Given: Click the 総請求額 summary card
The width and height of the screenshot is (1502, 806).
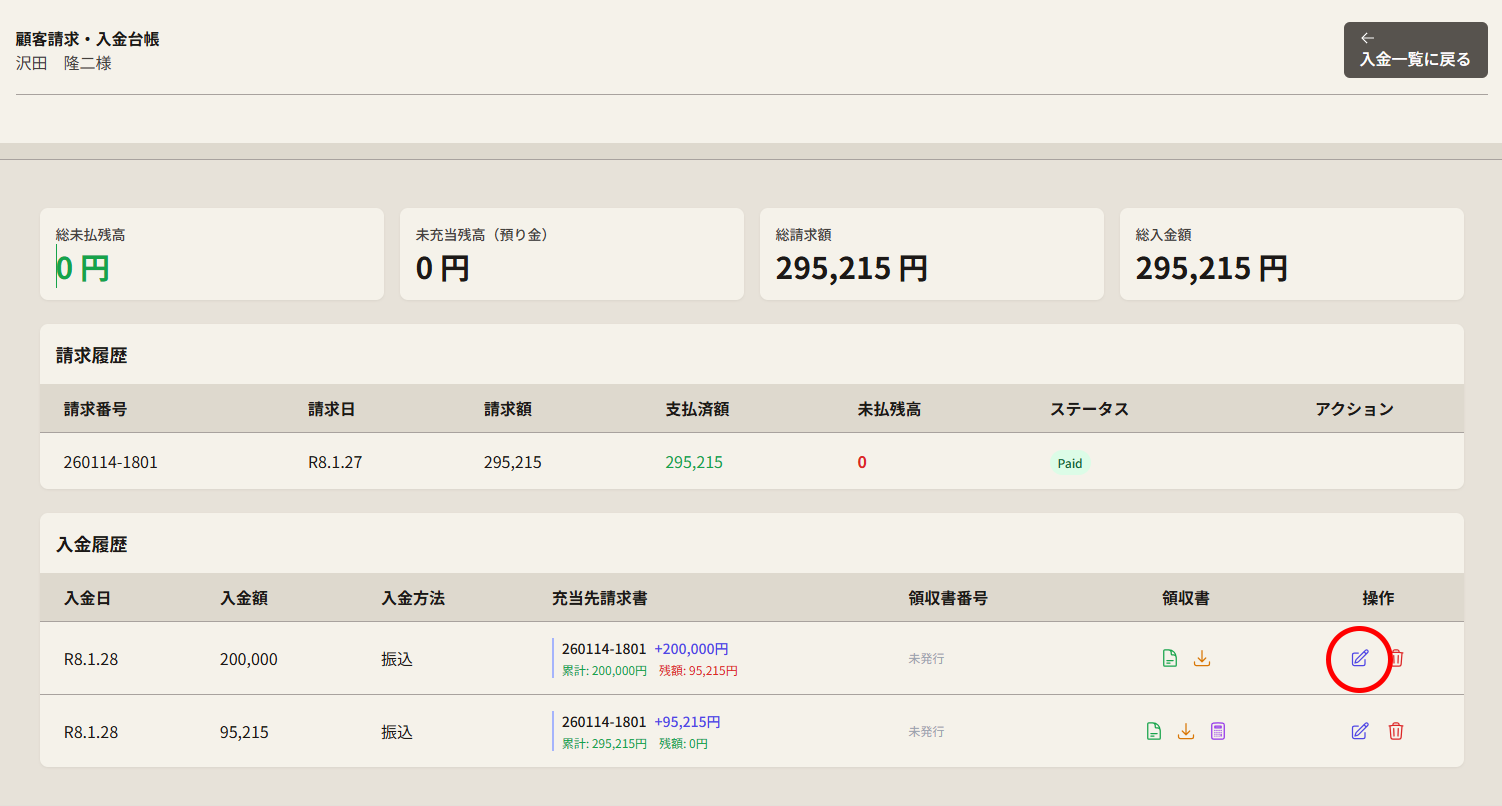Looking at the screenshot, I should (932, 254).
